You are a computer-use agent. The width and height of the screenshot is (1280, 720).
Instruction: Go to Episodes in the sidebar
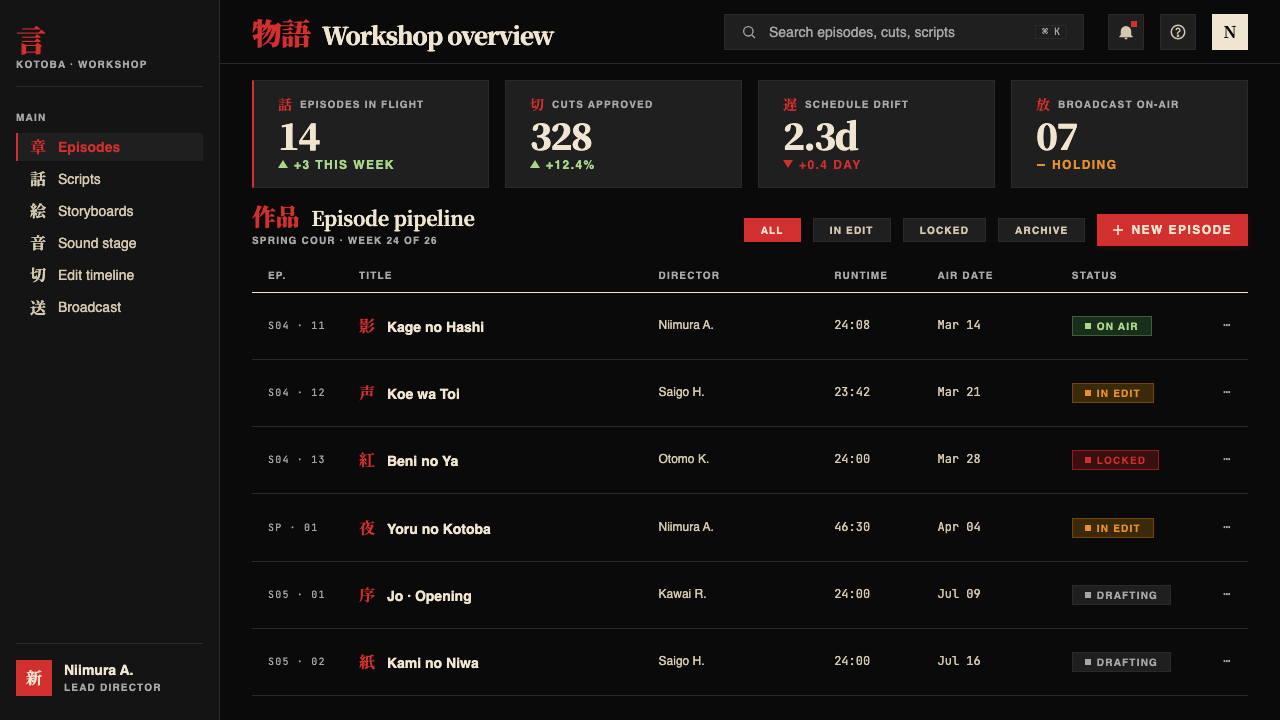coord(110,147)
